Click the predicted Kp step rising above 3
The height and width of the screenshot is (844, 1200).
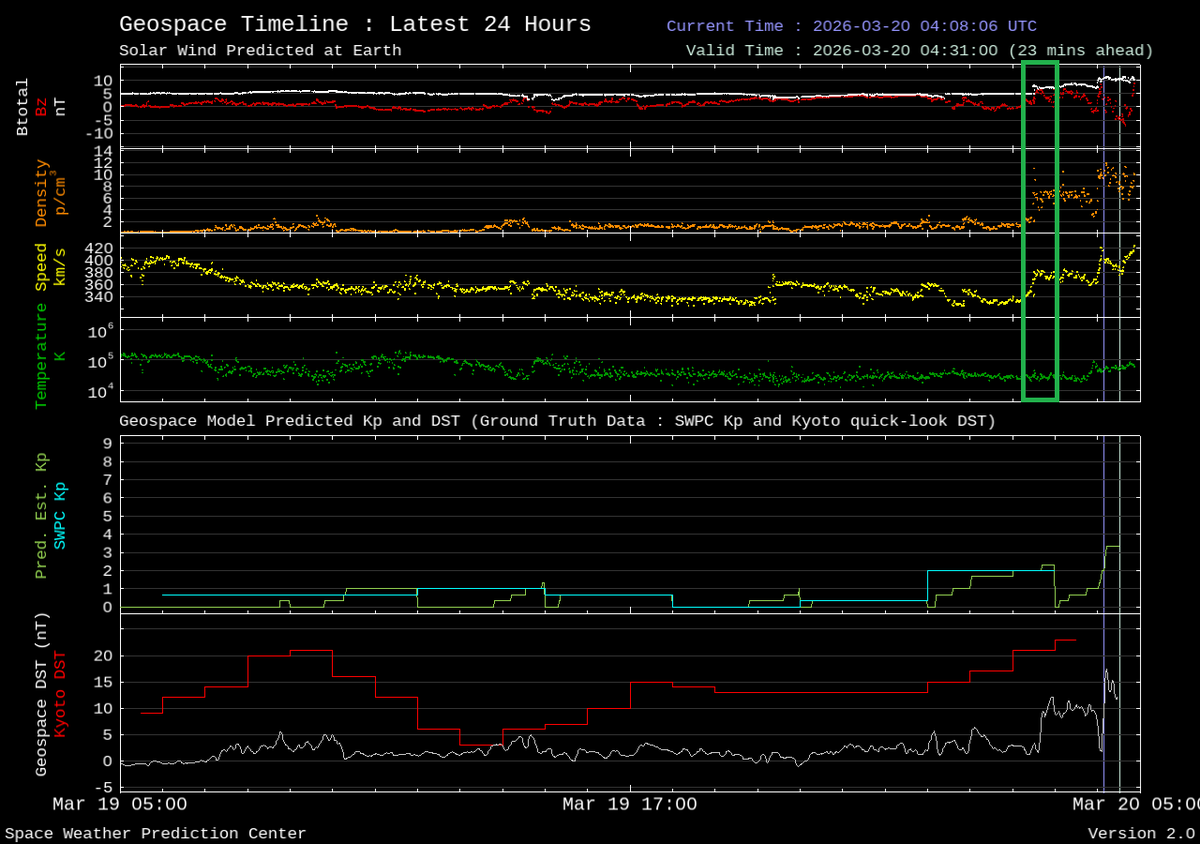[1112, 547]
